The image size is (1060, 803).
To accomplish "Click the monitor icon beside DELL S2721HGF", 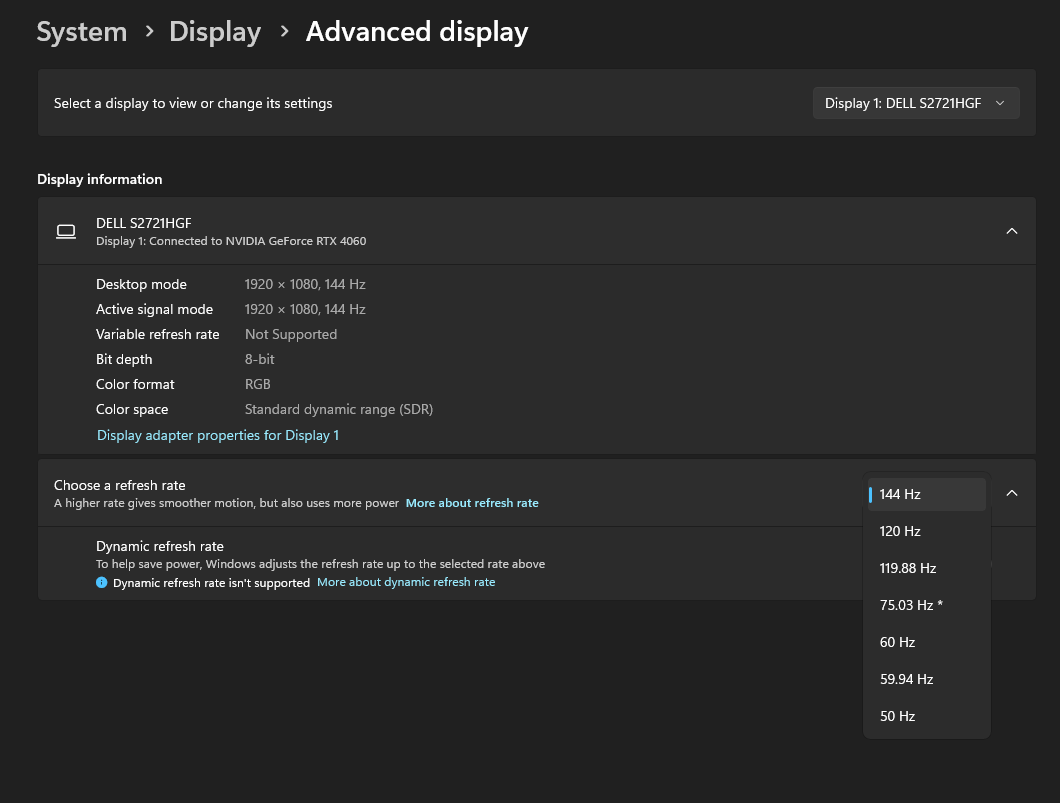I will click(x=66, y=231).
